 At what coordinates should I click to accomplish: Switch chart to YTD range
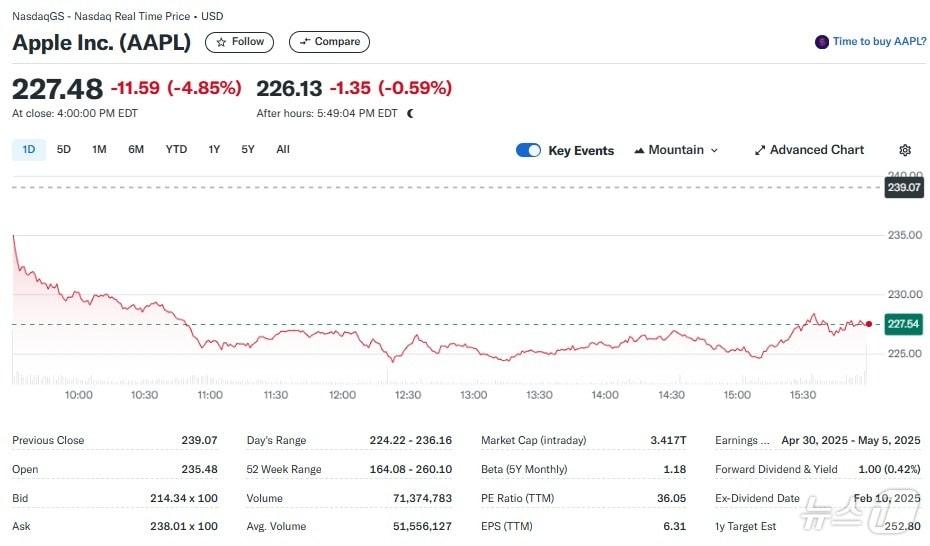tap(176, 150)
